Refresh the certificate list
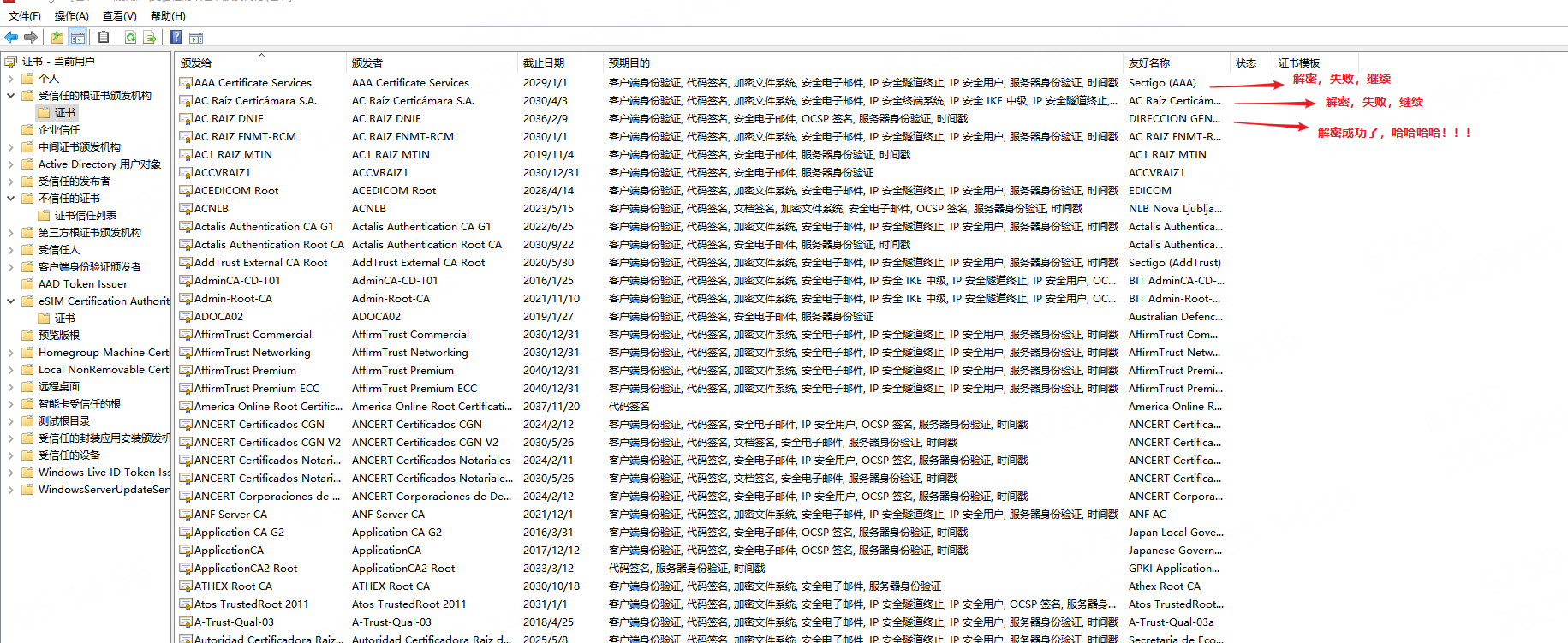Viewport: 1568px width, 643px height. point(130,37)
